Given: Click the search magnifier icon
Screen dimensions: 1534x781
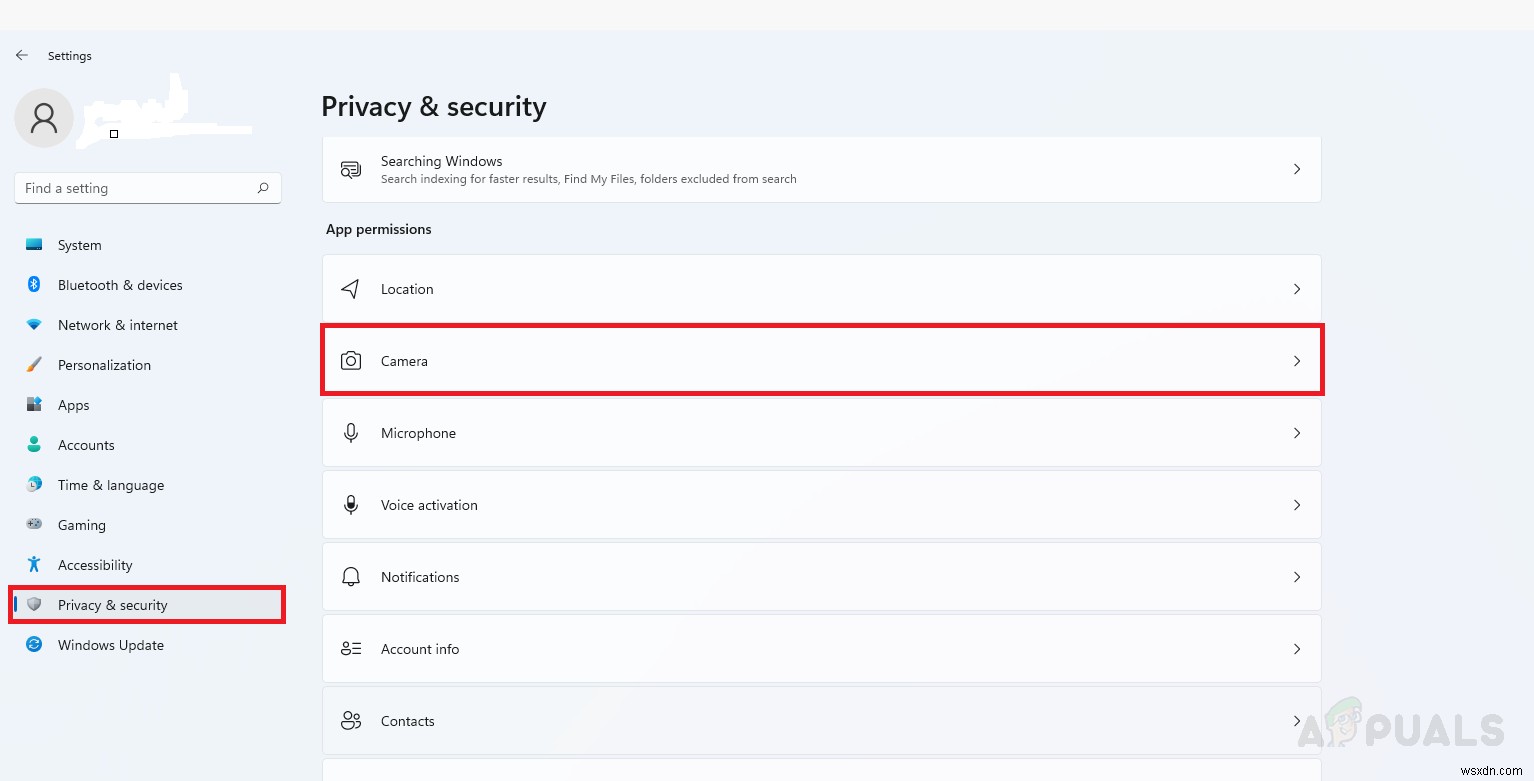Looking at the screenshot, I should click(x=263, y=188).
